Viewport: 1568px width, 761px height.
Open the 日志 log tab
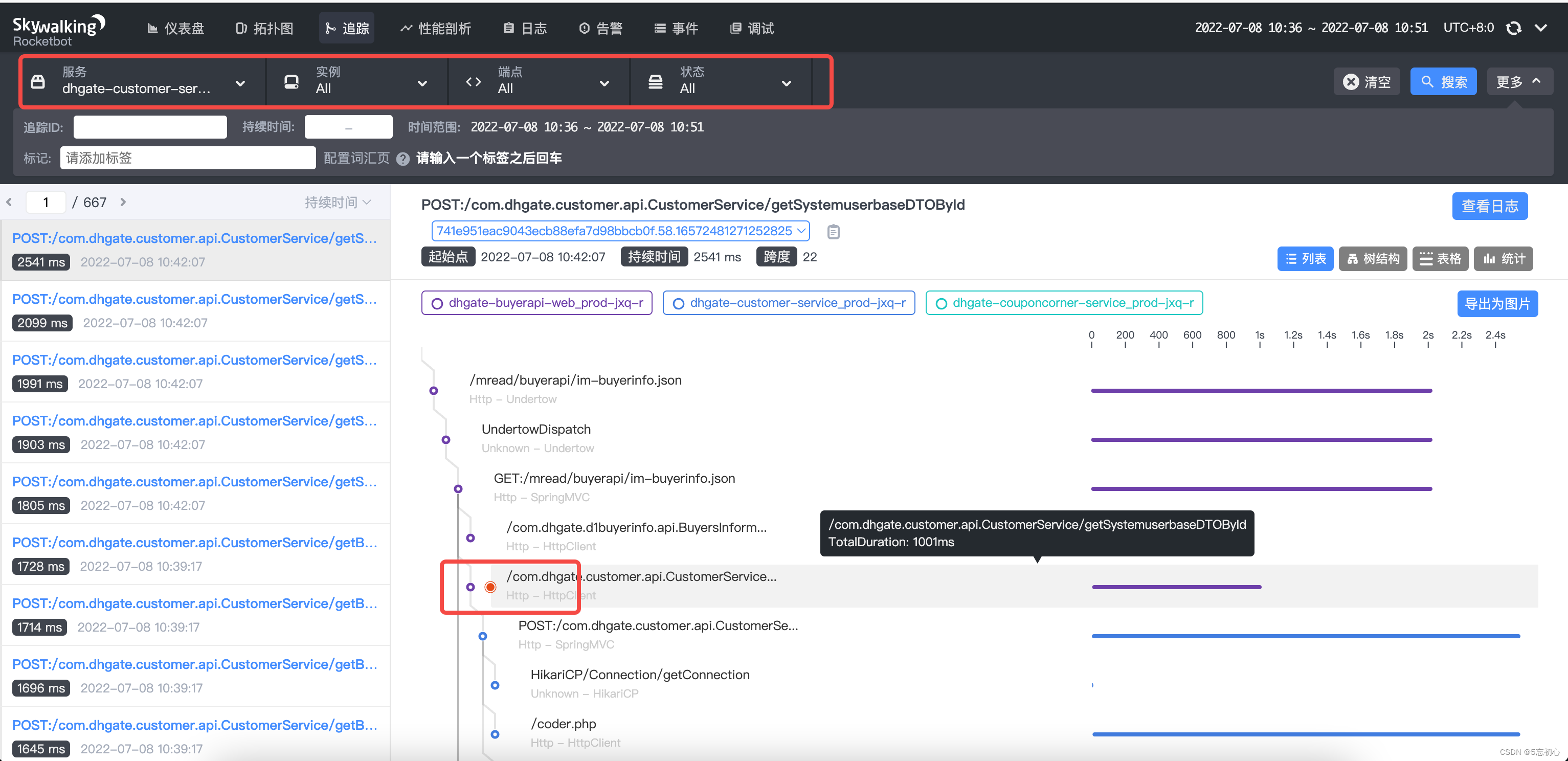point(525,28)
